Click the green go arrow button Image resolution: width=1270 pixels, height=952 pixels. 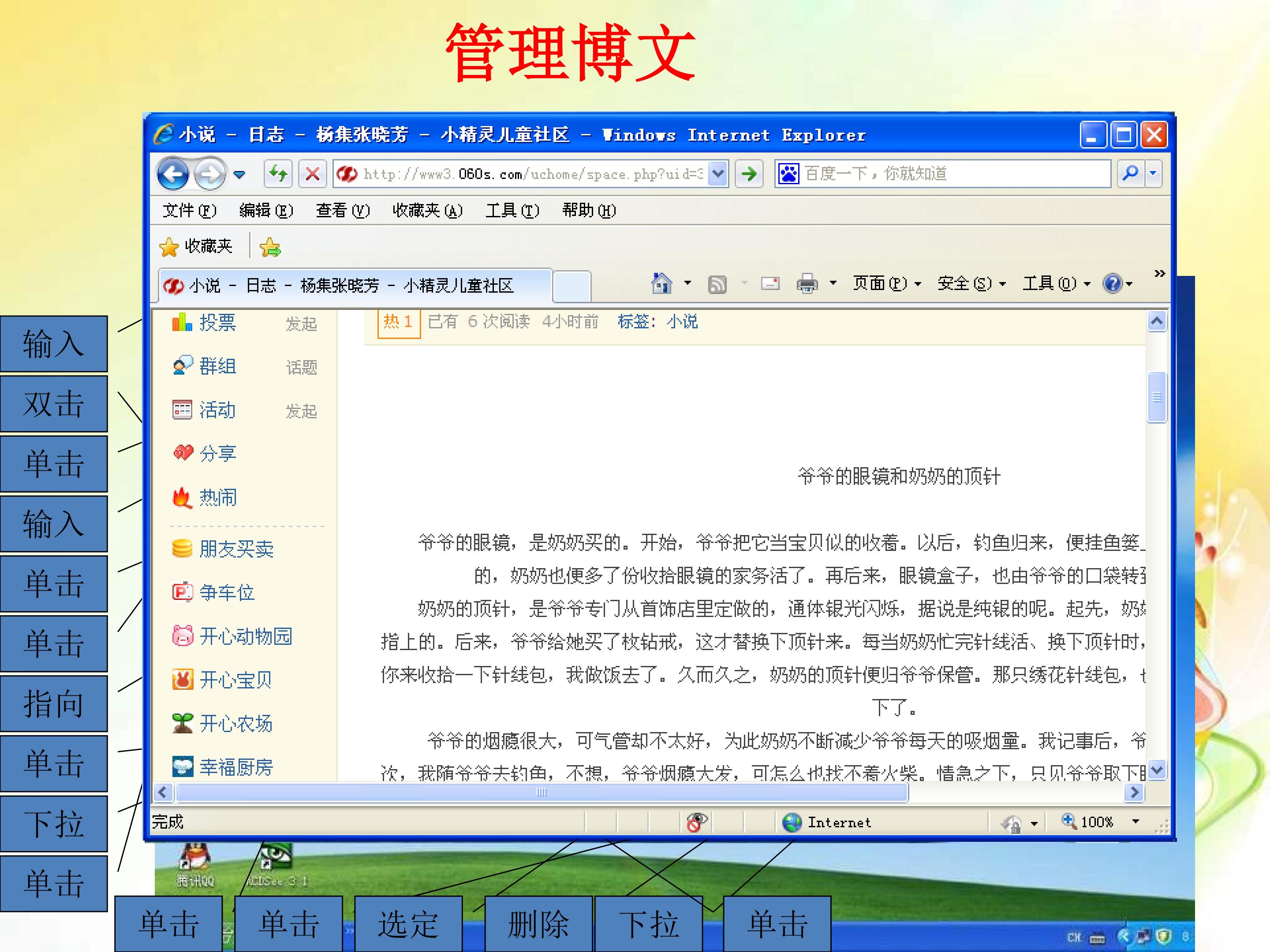click(x=749, y=174)
